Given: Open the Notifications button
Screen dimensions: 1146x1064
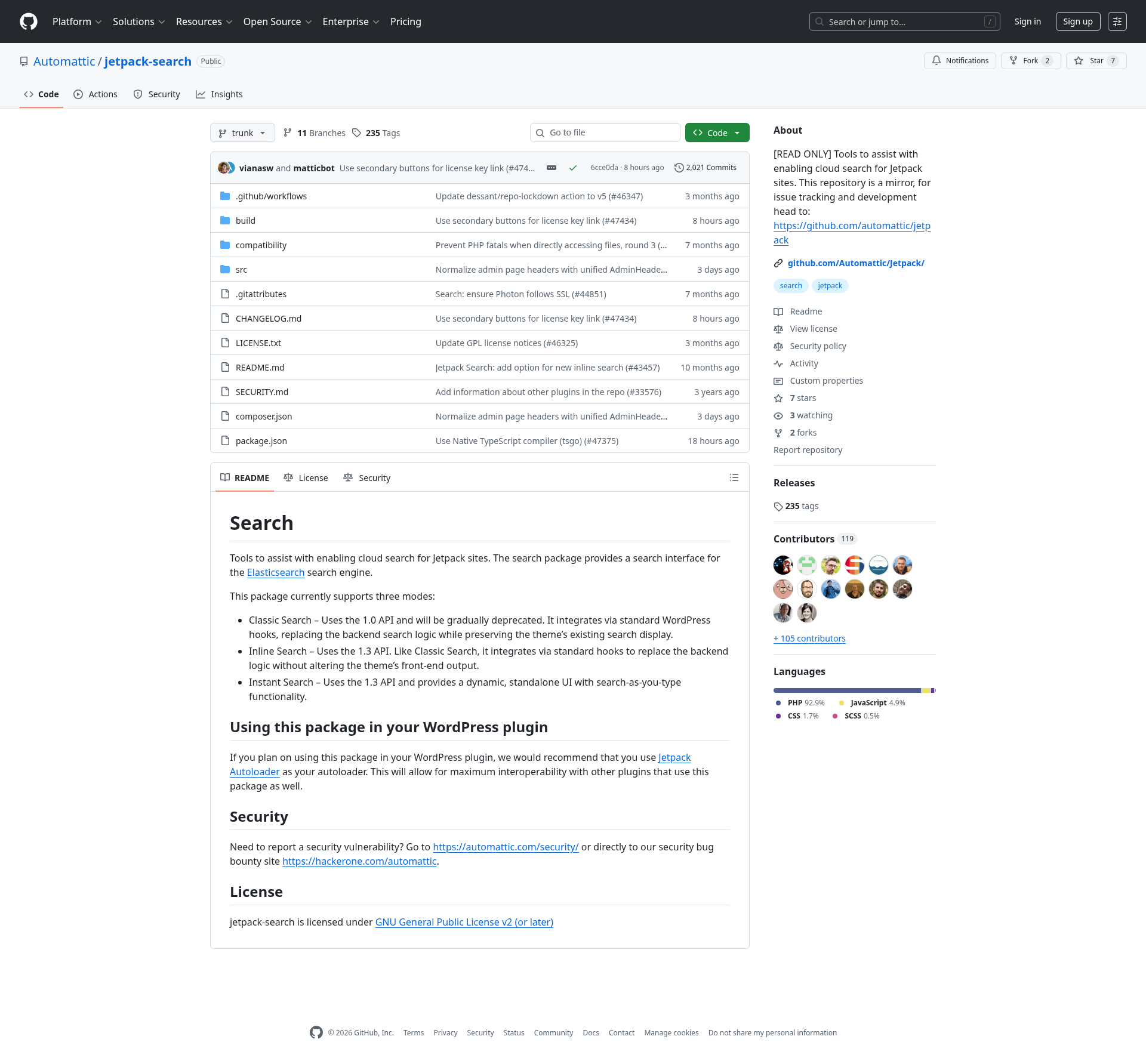Looking at the screenshot, I should click(x=960, y=61).
